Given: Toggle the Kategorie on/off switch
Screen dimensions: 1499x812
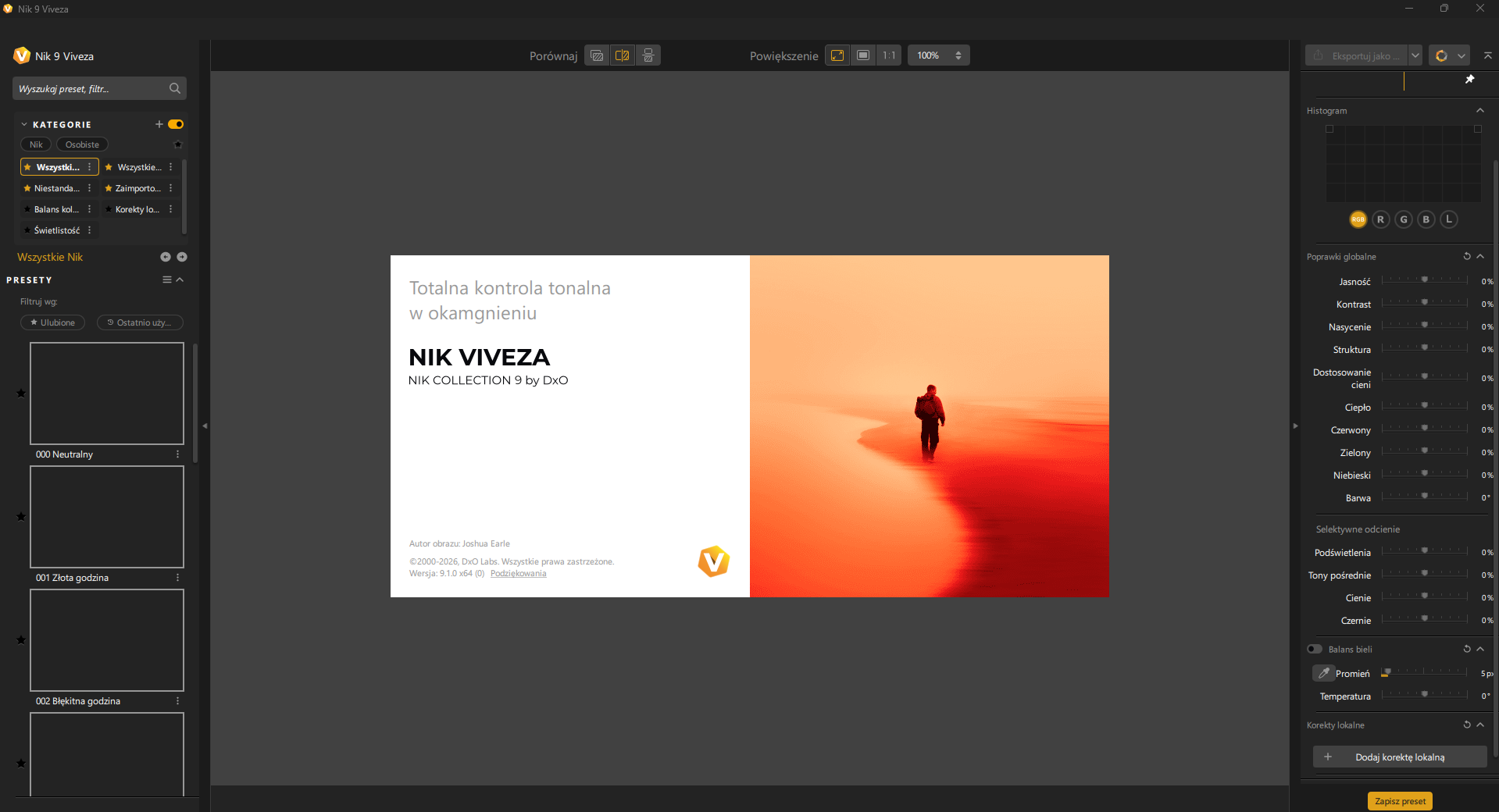Looking at the screenshot, I should point(176,124).
